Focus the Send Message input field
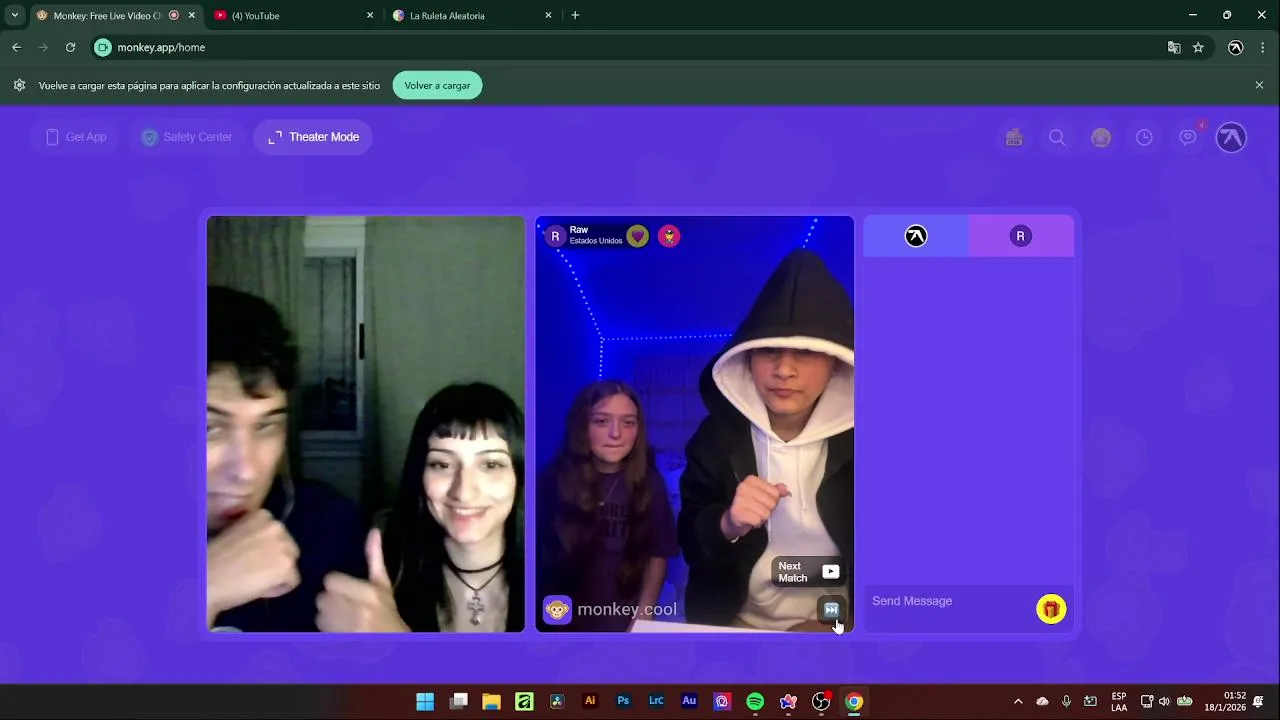 948,601
